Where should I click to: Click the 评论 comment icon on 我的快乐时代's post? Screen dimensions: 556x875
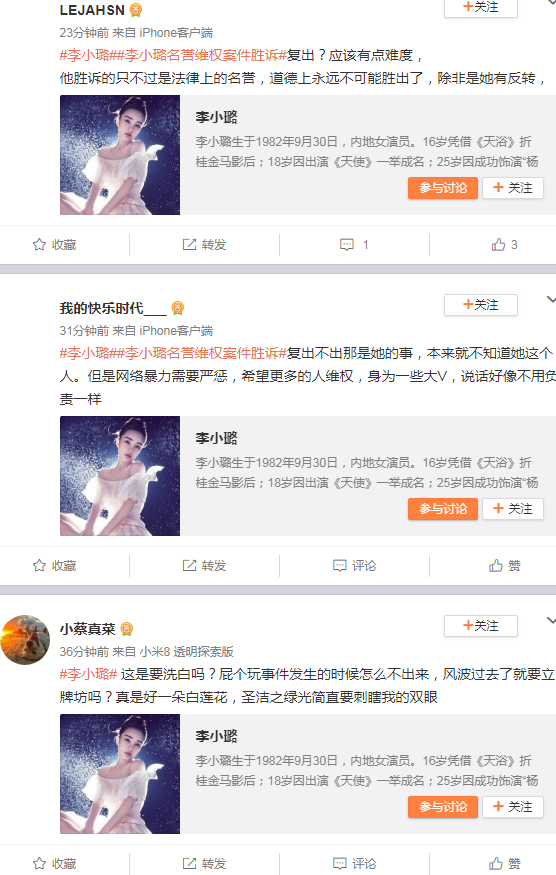click(x=339, y=566)
